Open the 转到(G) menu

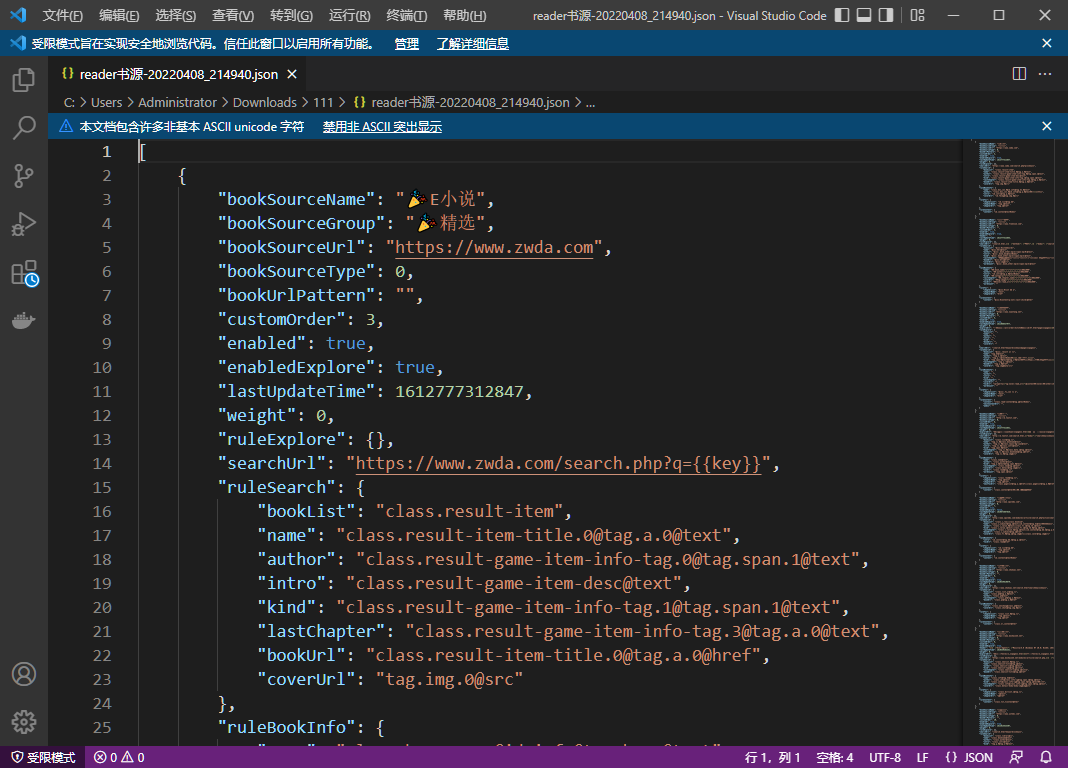pos(291,15)
